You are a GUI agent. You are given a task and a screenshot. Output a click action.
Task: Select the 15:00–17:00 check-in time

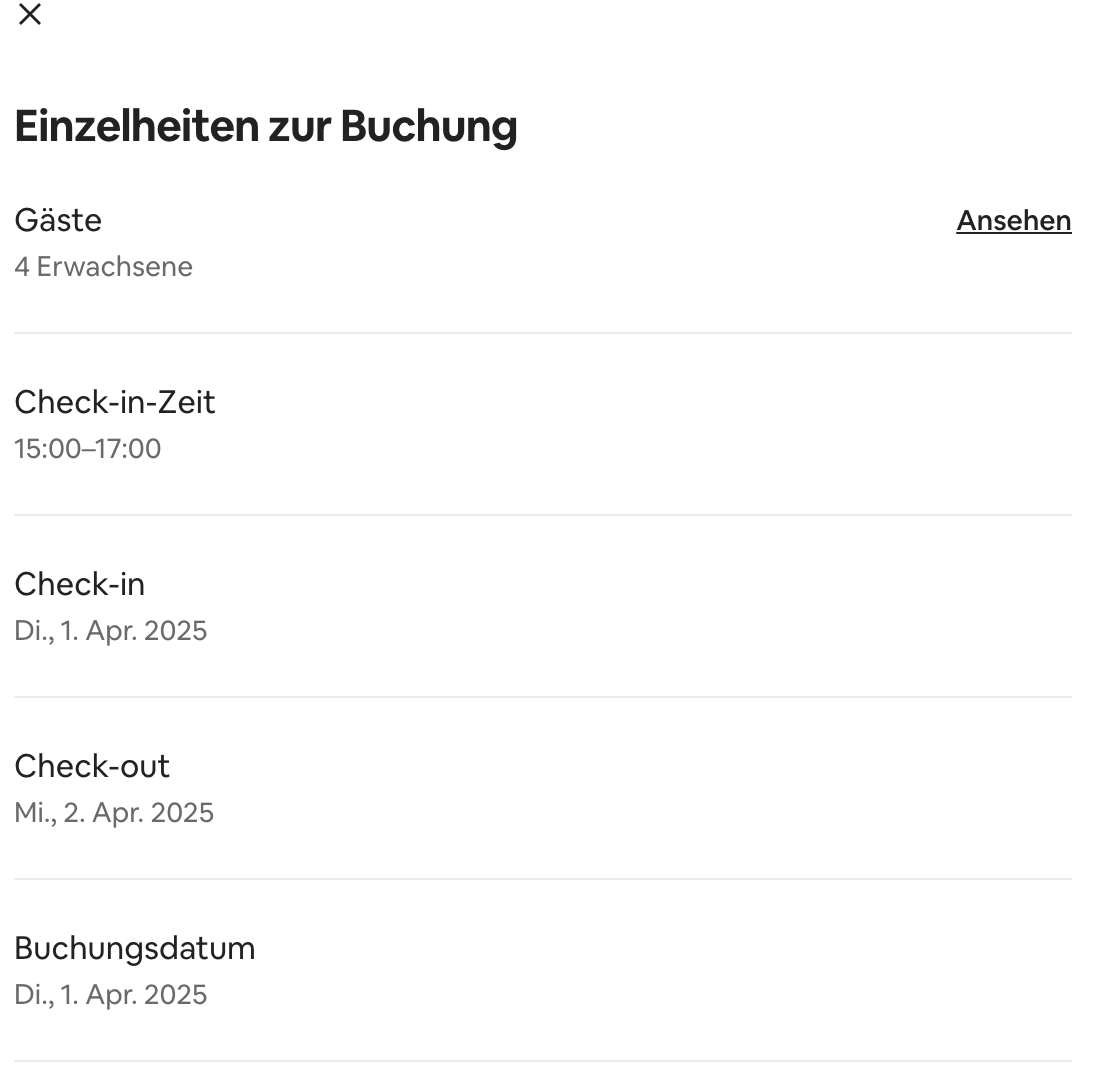[87, 449]
